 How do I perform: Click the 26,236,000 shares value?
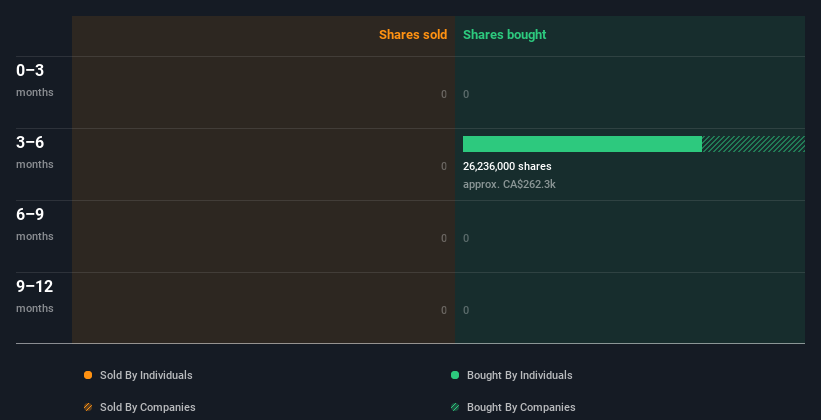point(507,167)
